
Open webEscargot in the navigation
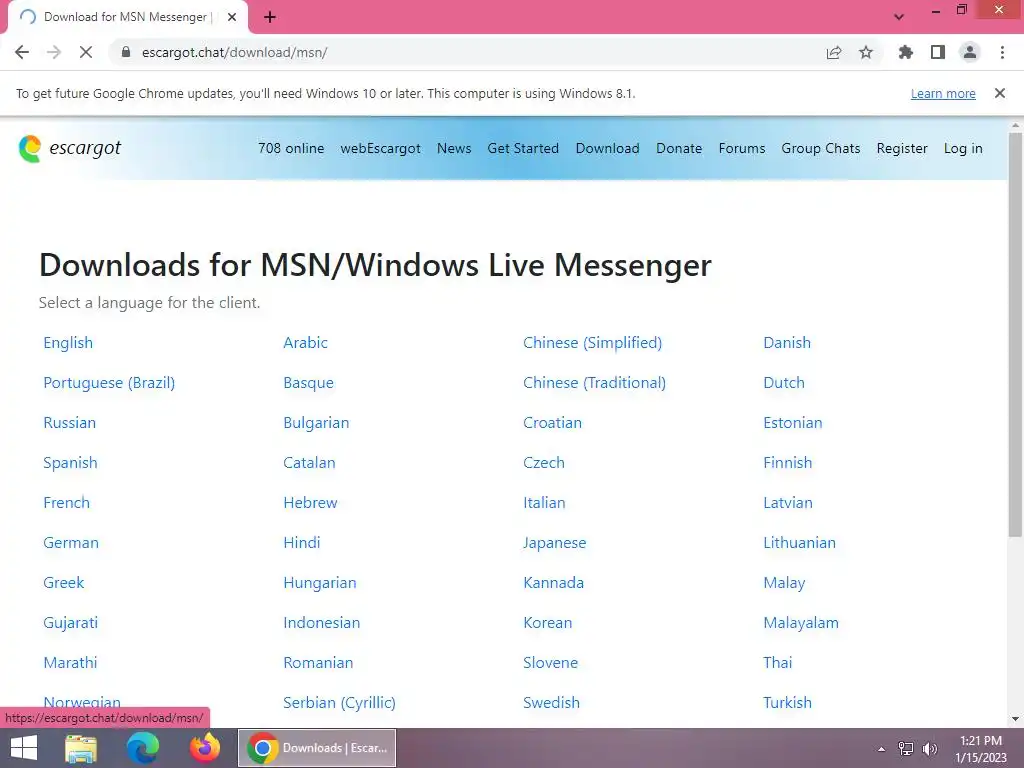coord(380,148)
